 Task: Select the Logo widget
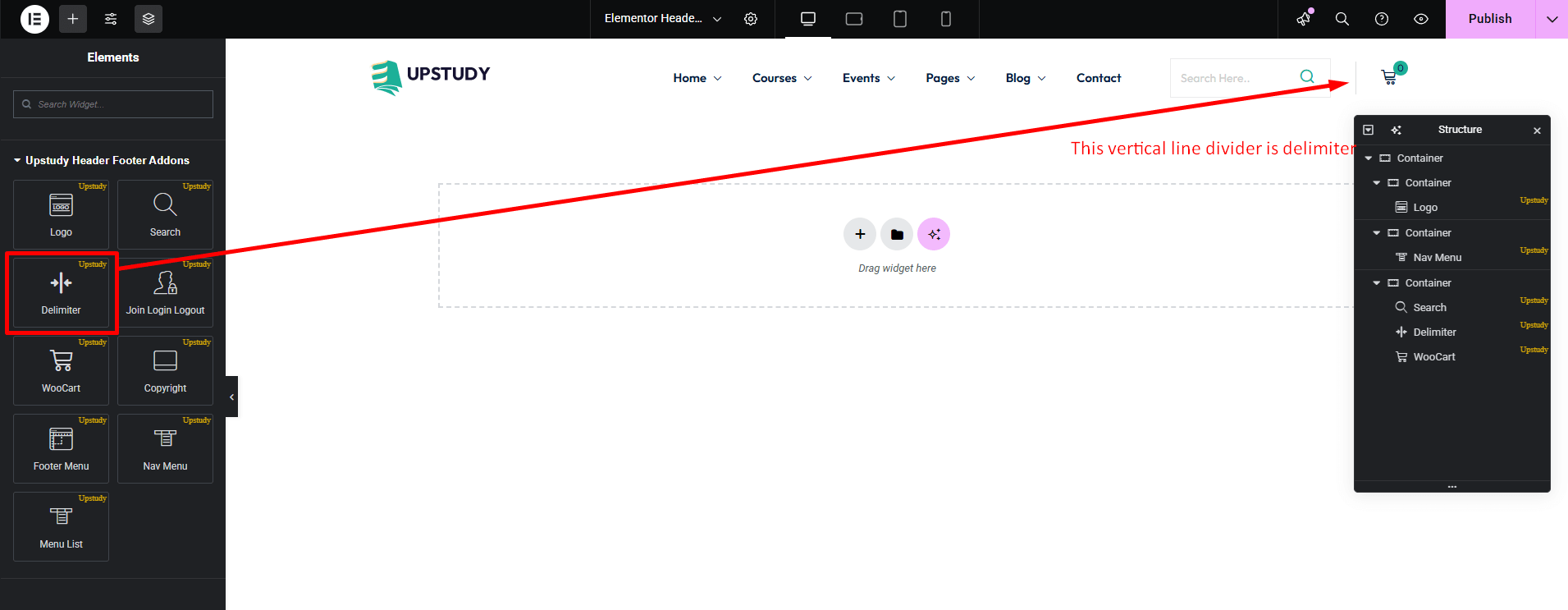pyautogui.click(x=61, y=215)
